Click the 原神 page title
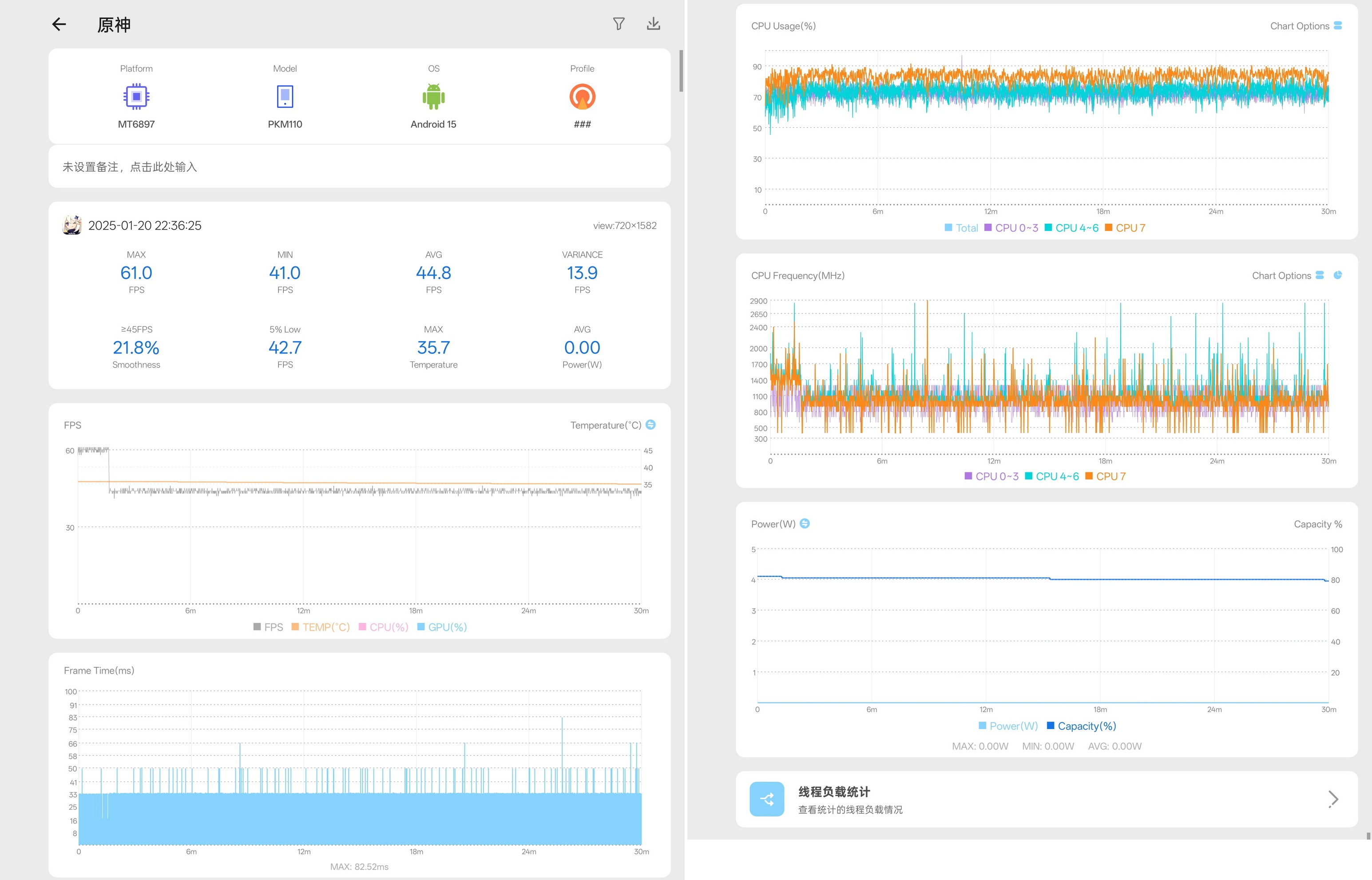Image resolution: width=1372 pixels, height=880 pixels. (x=114, y=24)
